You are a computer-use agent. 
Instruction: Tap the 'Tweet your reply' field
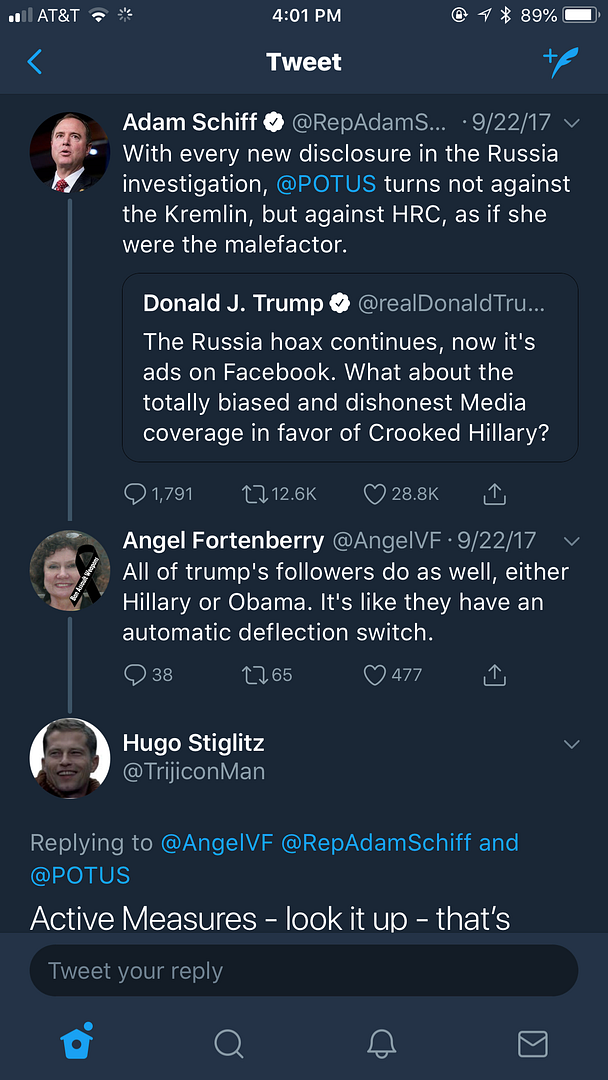pos(303,971)
